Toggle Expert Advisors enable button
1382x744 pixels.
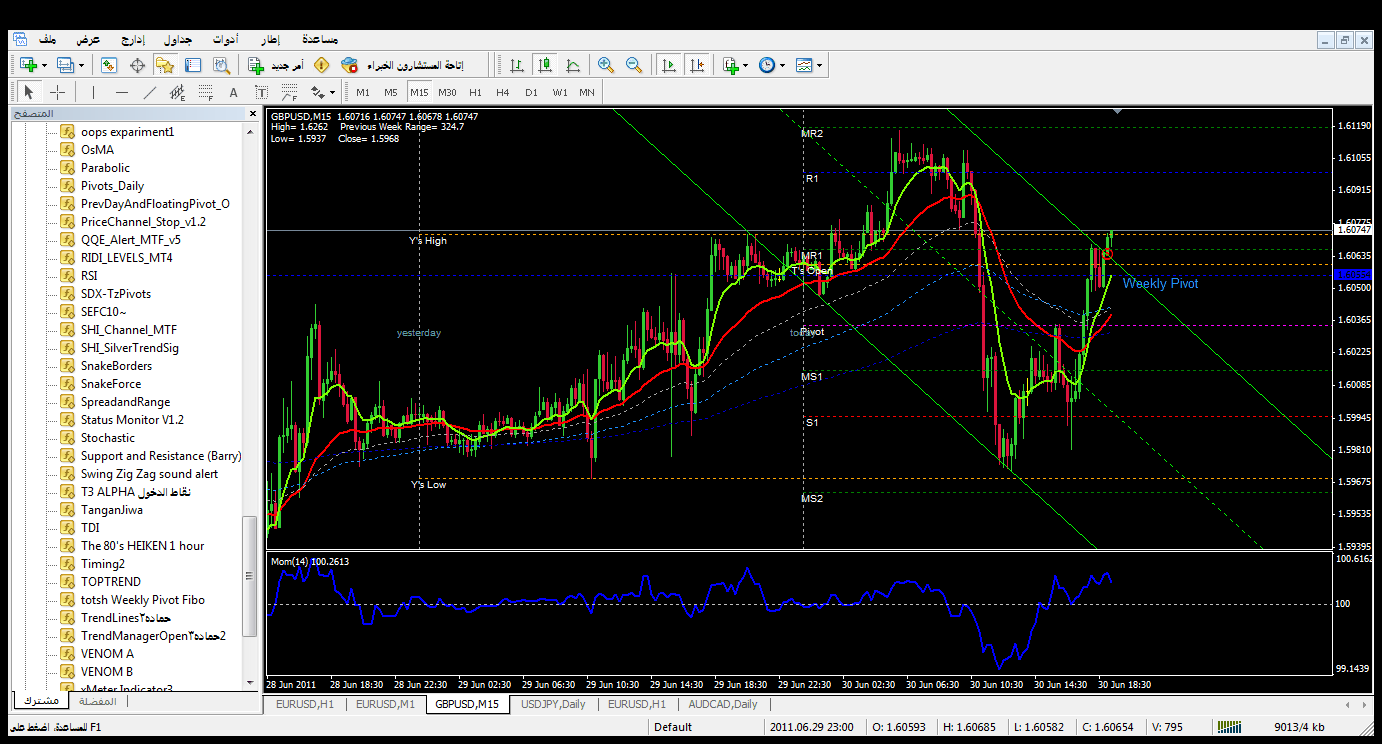(402, 65)
